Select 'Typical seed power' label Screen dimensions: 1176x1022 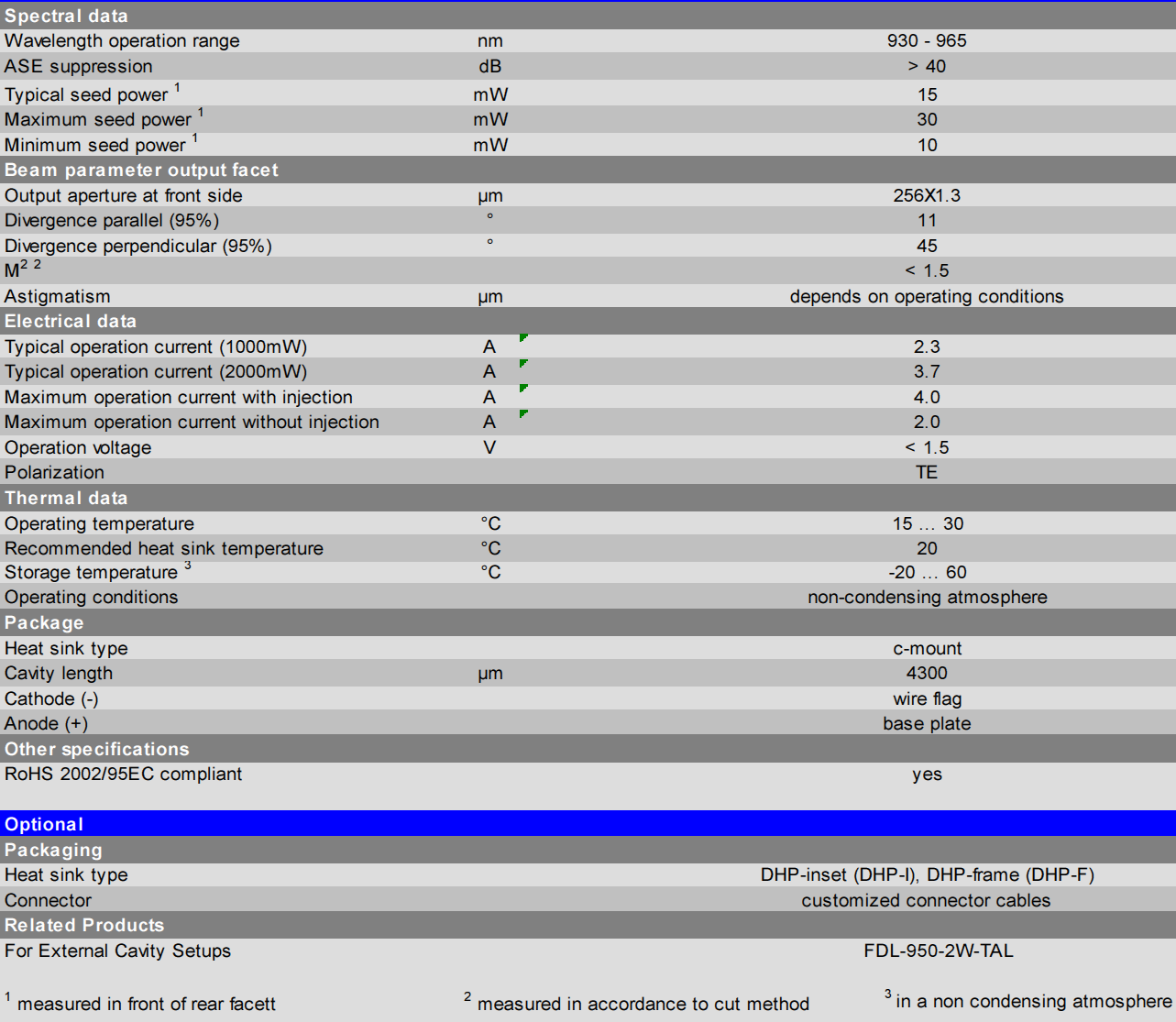click(x=86, y=94)
